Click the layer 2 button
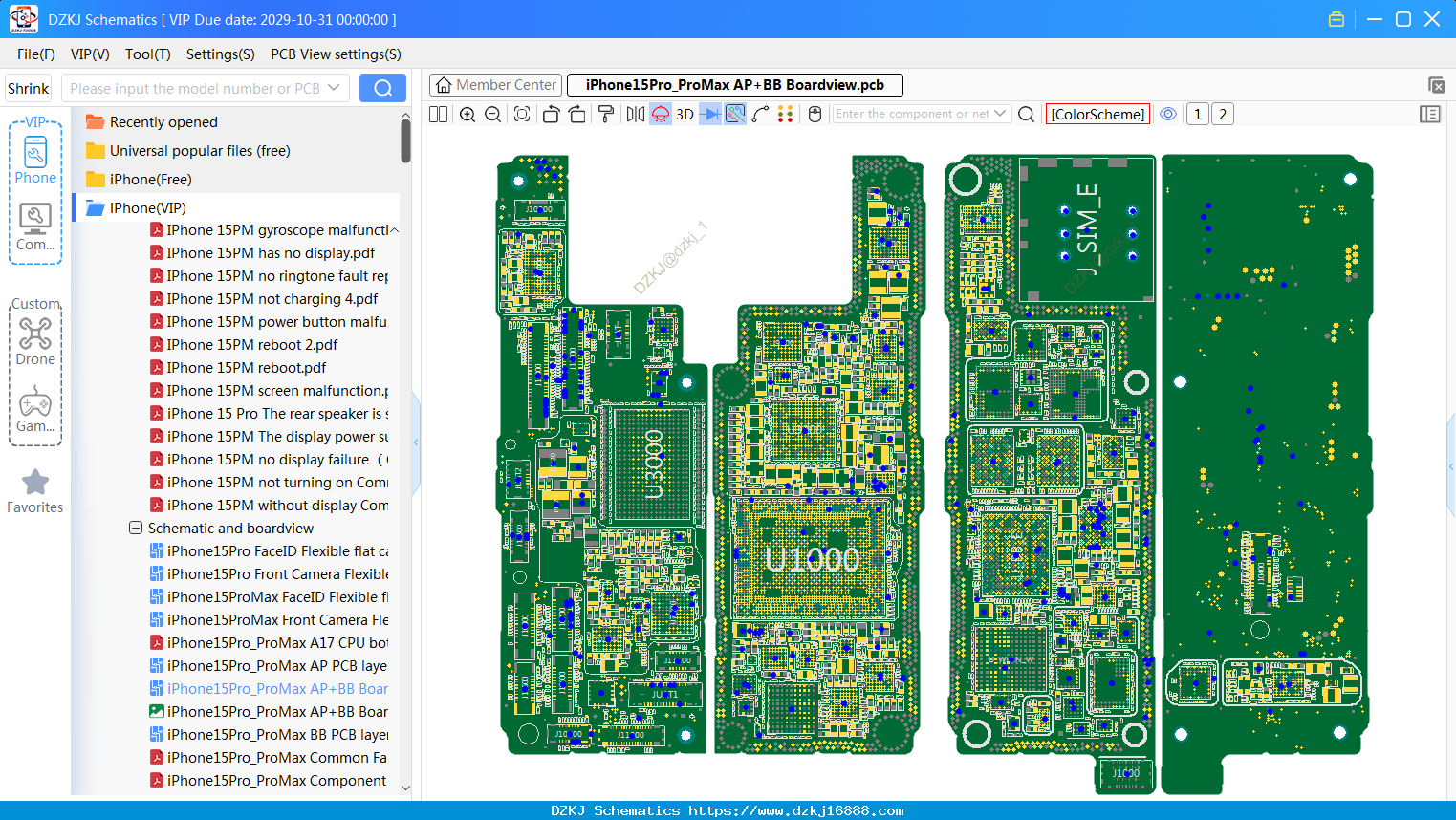Viewport: 1456px width, 820px height. click(x=1223, y=114)
